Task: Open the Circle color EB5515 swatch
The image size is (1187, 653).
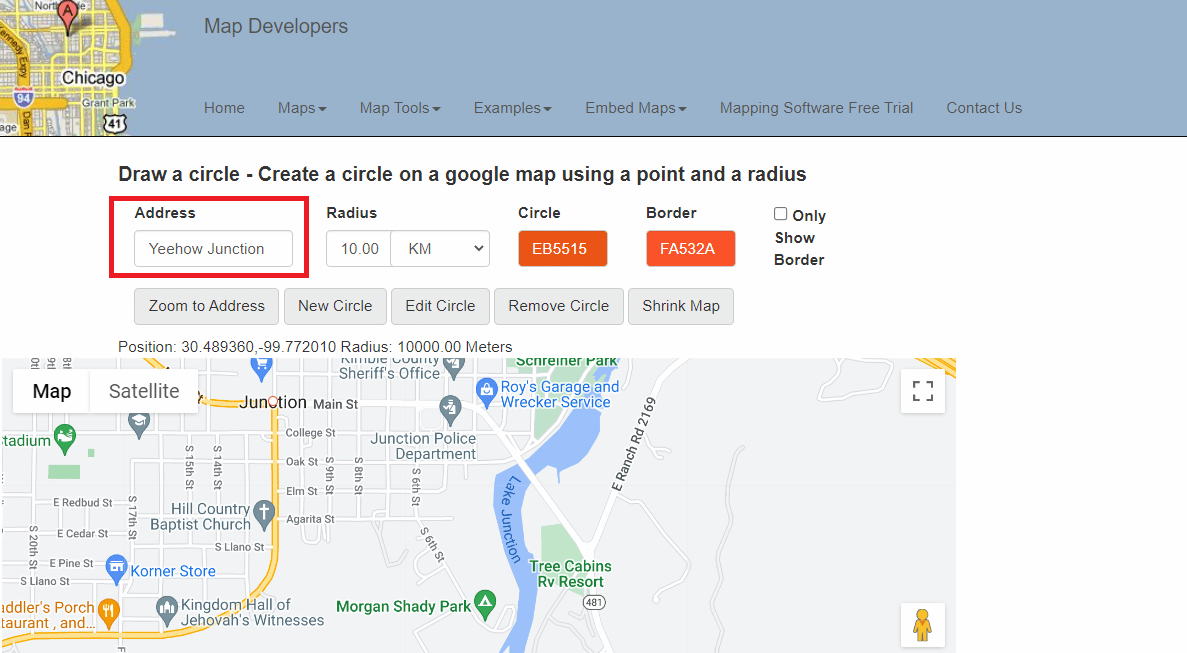Action: pos(562,249)
